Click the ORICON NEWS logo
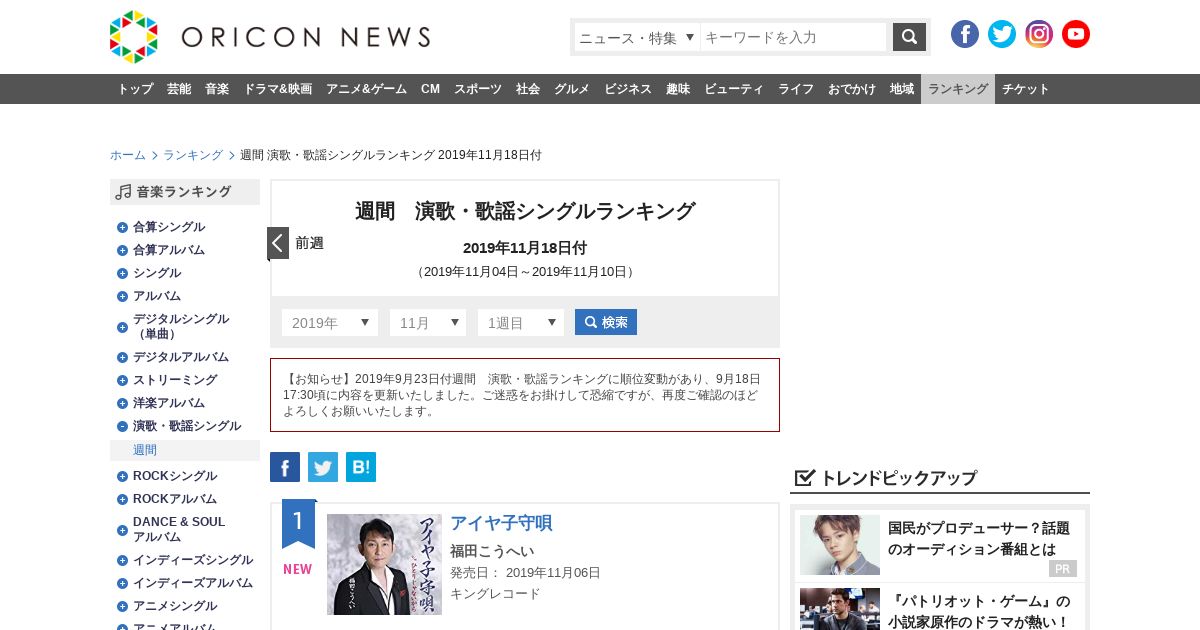Image resolution: width=1200 pixels, height=630 pixels. 270,37
